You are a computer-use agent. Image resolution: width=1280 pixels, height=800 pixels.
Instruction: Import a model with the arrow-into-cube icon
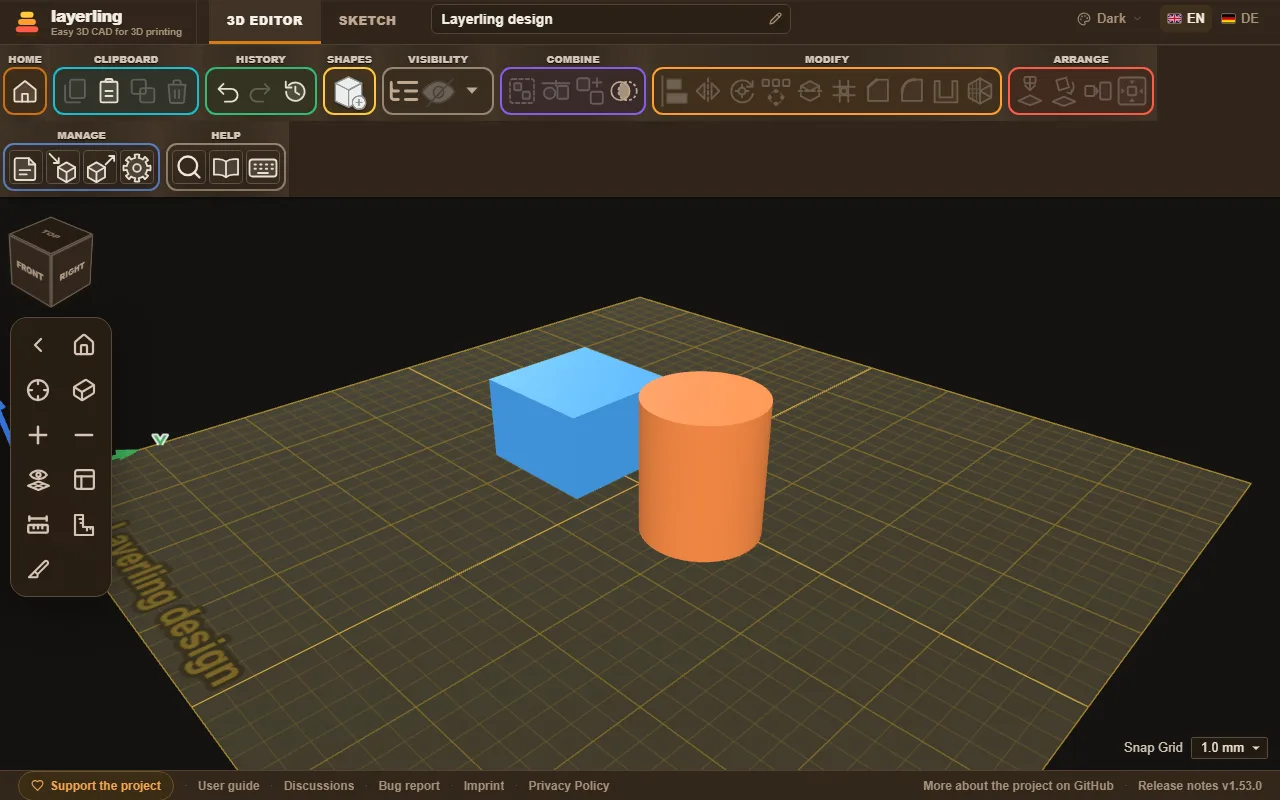pyautogui.click(x=63, y=168)
